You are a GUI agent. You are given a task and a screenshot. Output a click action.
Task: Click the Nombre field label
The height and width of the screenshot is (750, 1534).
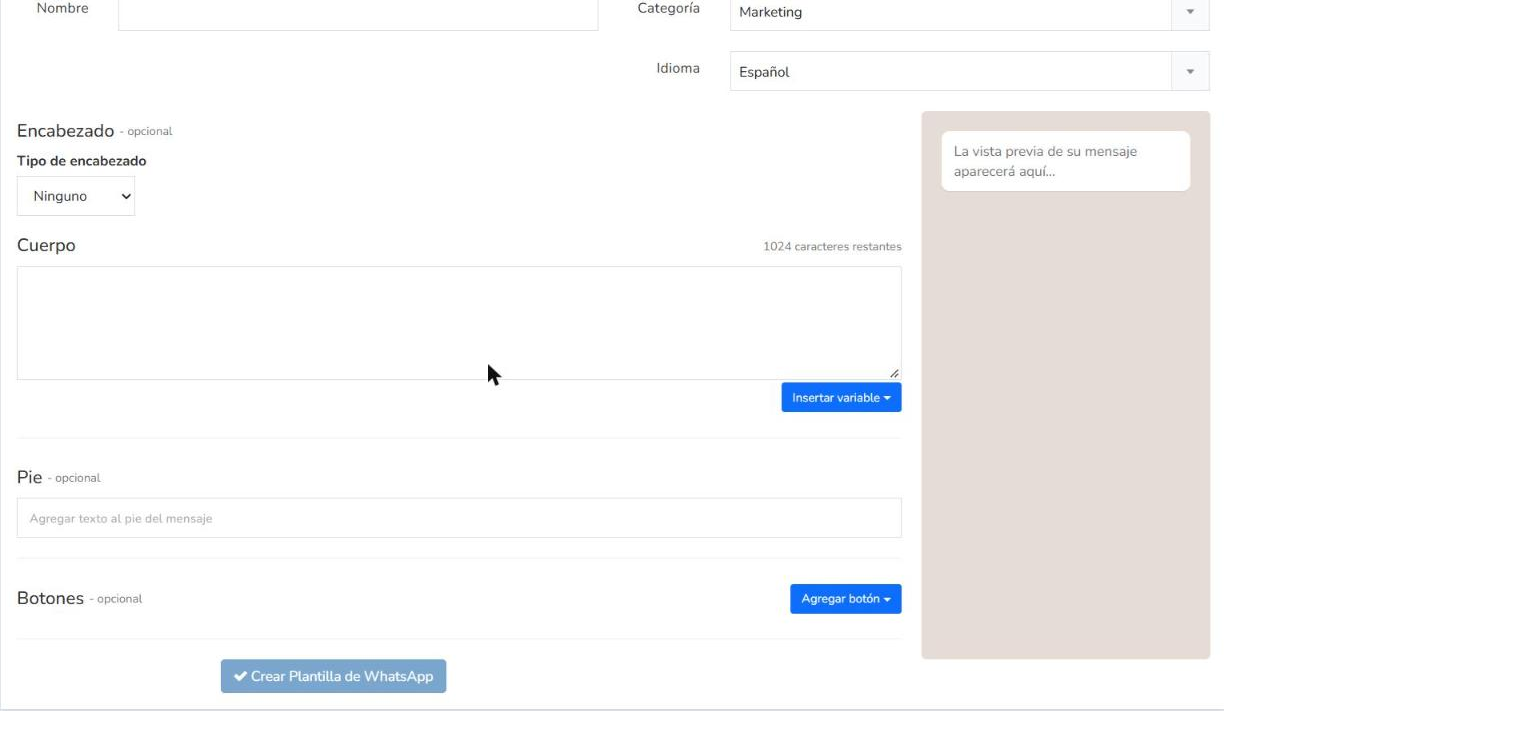click(62, 9)
